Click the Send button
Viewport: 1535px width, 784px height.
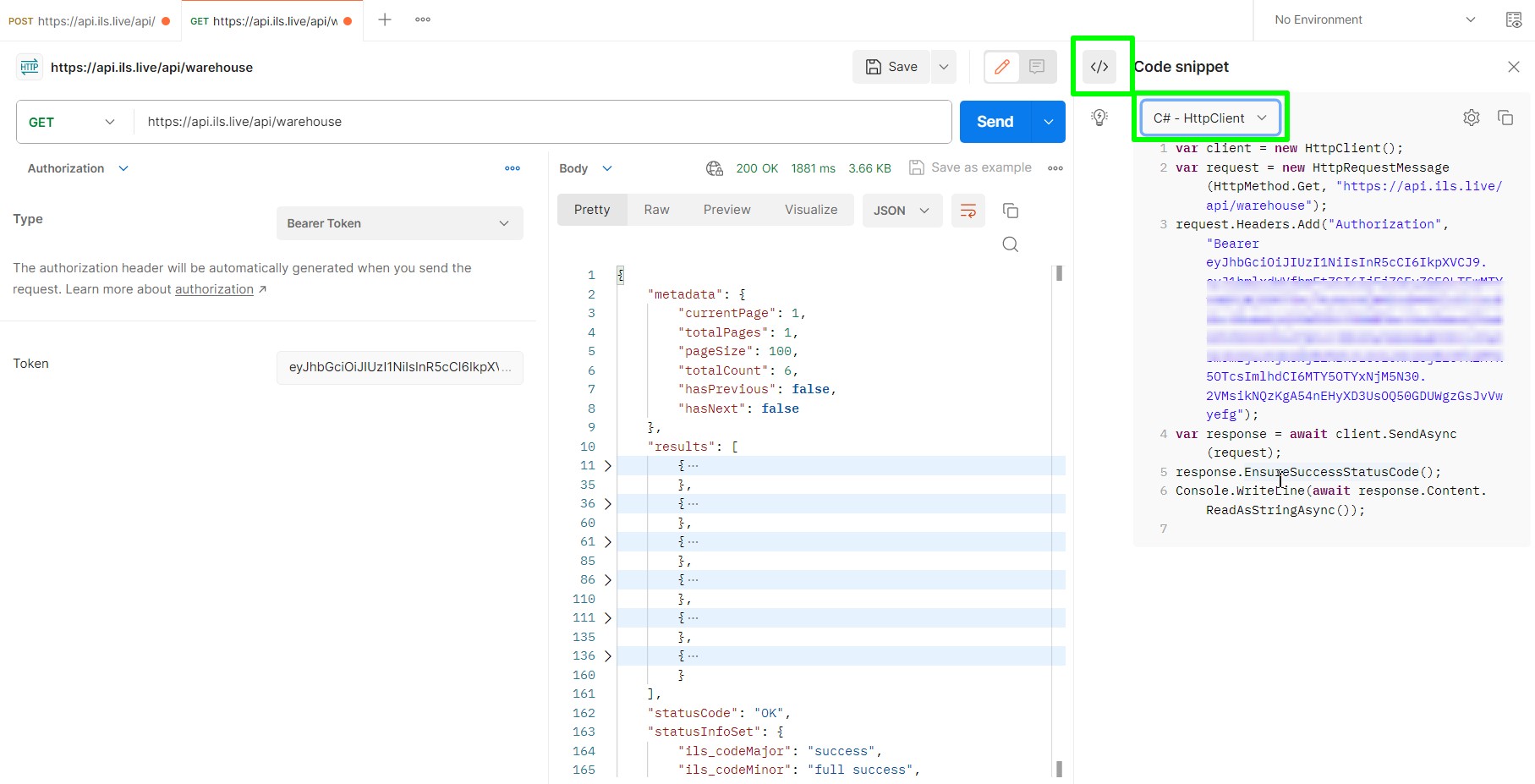(995, 121)
